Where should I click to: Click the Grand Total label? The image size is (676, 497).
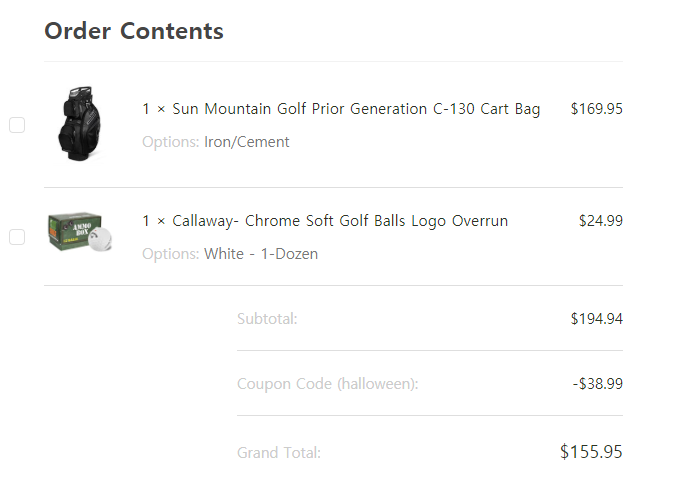coord(279,453)
